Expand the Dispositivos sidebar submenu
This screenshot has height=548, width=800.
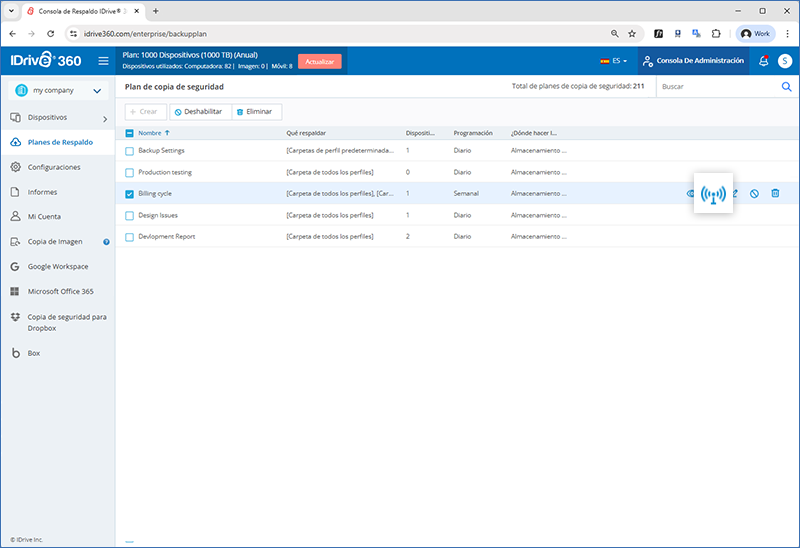pyautogui.click(x=104, y=119)
